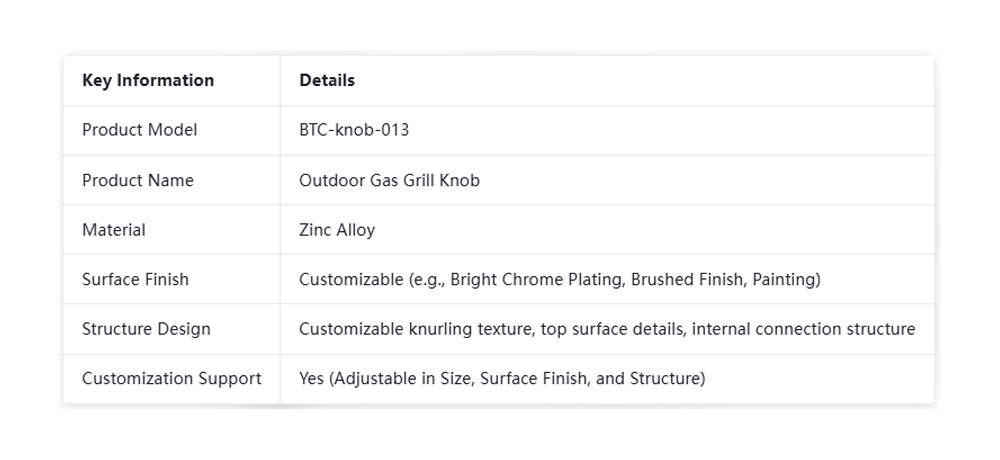Select the 'Surface Finish' label cell
The height and width of the screenshot is (460, 1000).
coord(135,279)
